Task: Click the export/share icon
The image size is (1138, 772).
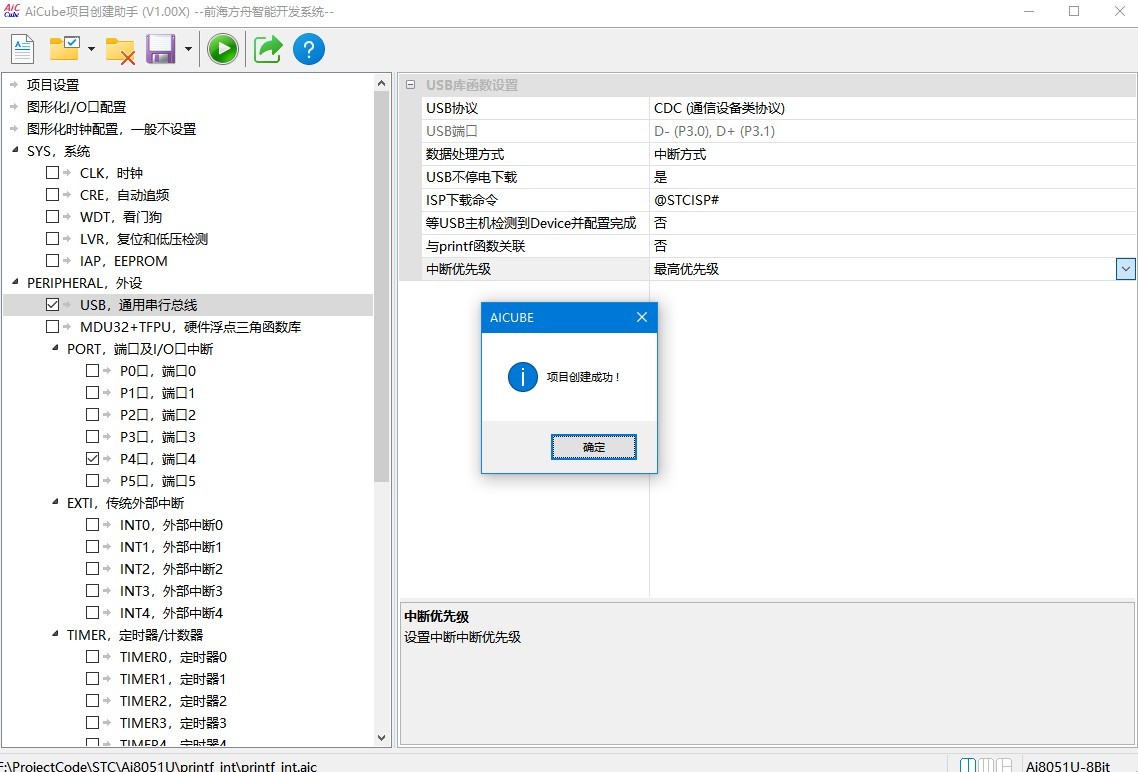Action: click(265, 48)
